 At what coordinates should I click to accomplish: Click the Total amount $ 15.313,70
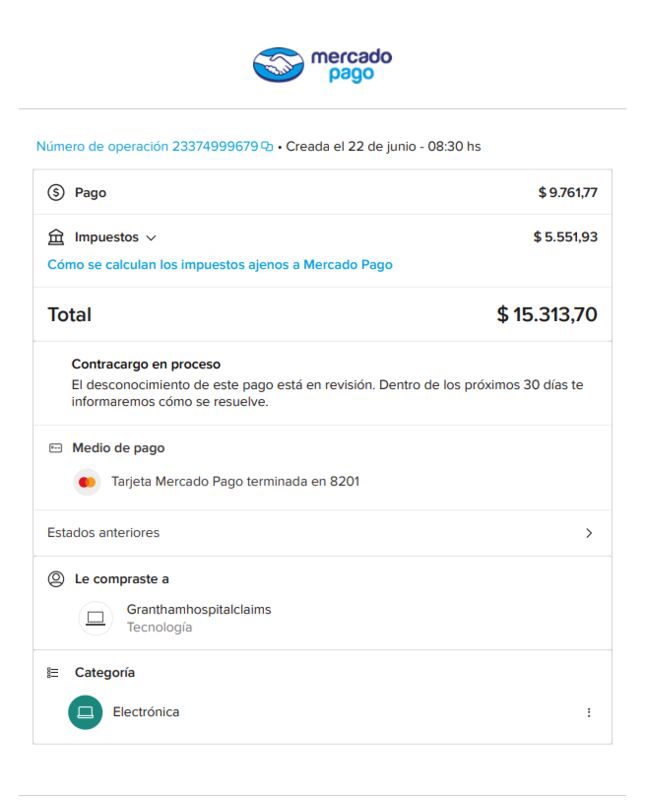coord(547,314)
